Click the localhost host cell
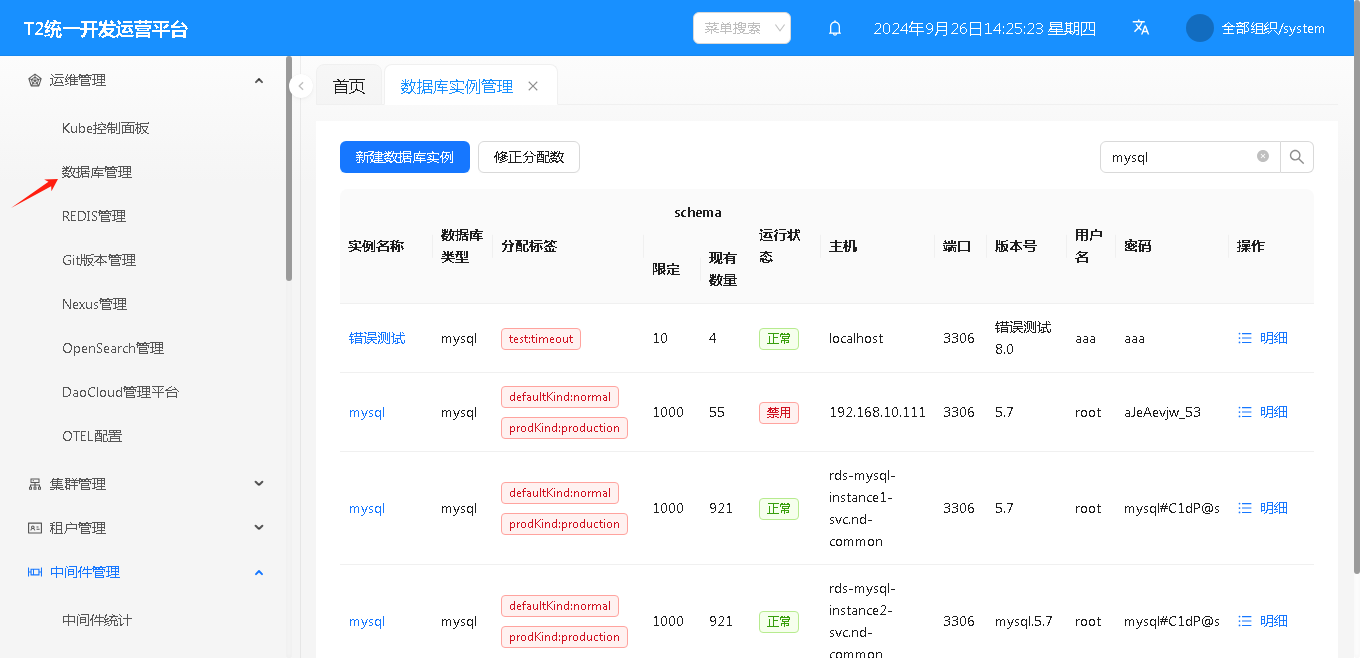 [x=856, y=338]
